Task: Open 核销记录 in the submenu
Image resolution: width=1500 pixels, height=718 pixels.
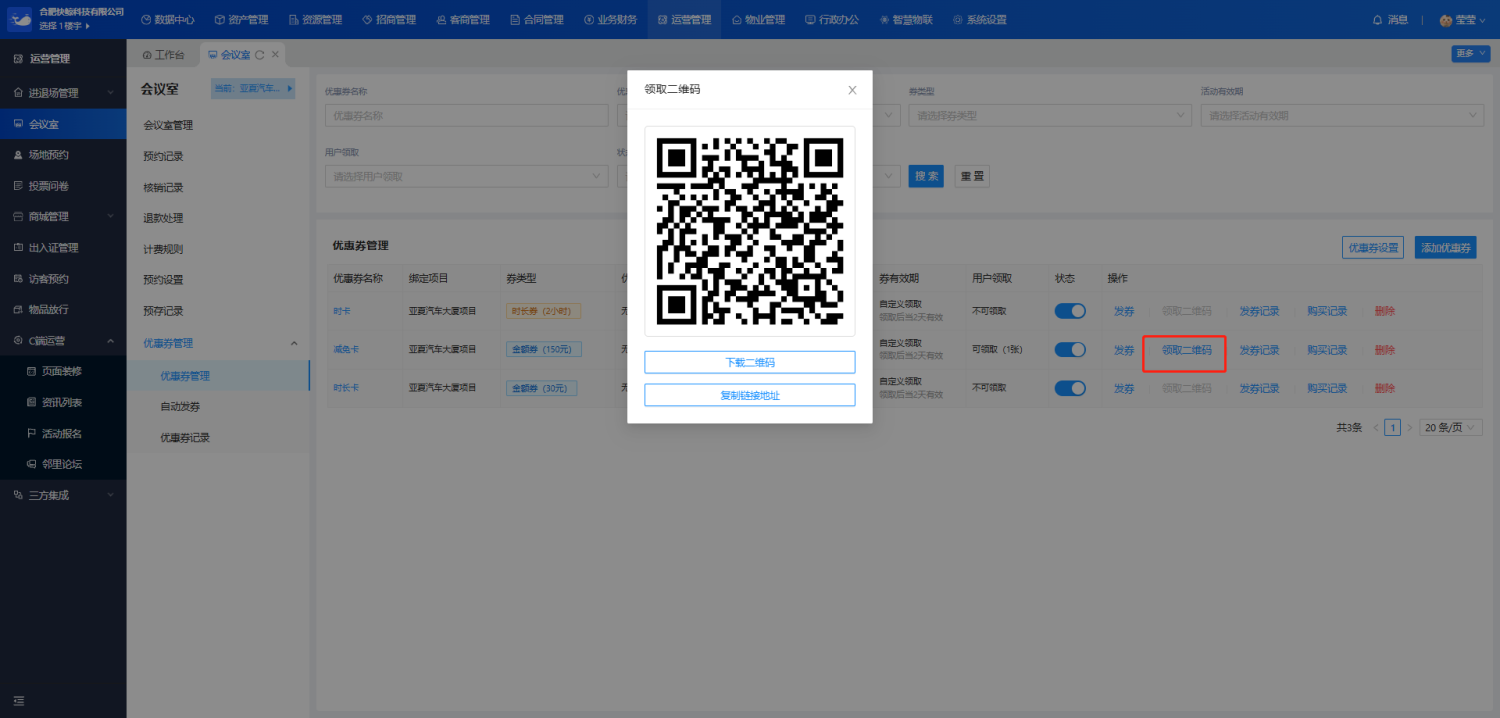Action: (x=163, y=187)
